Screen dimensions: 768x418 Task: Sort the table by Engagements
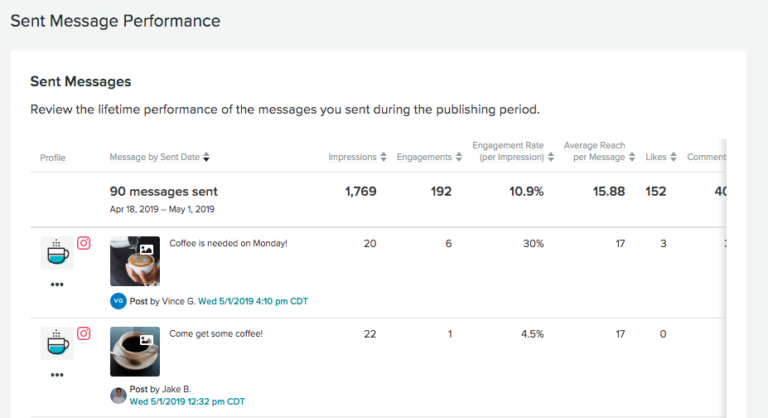[429, 157]
